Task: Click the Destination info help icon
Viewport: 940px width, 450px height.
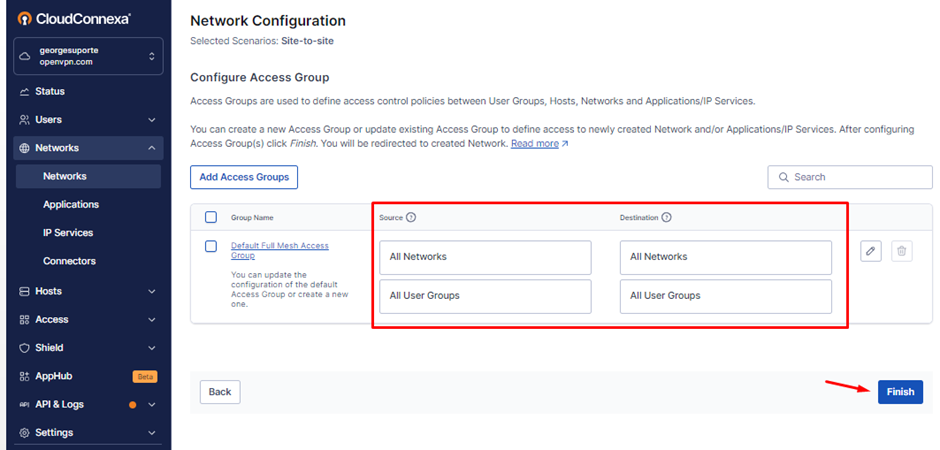Action: coord(667,217)
